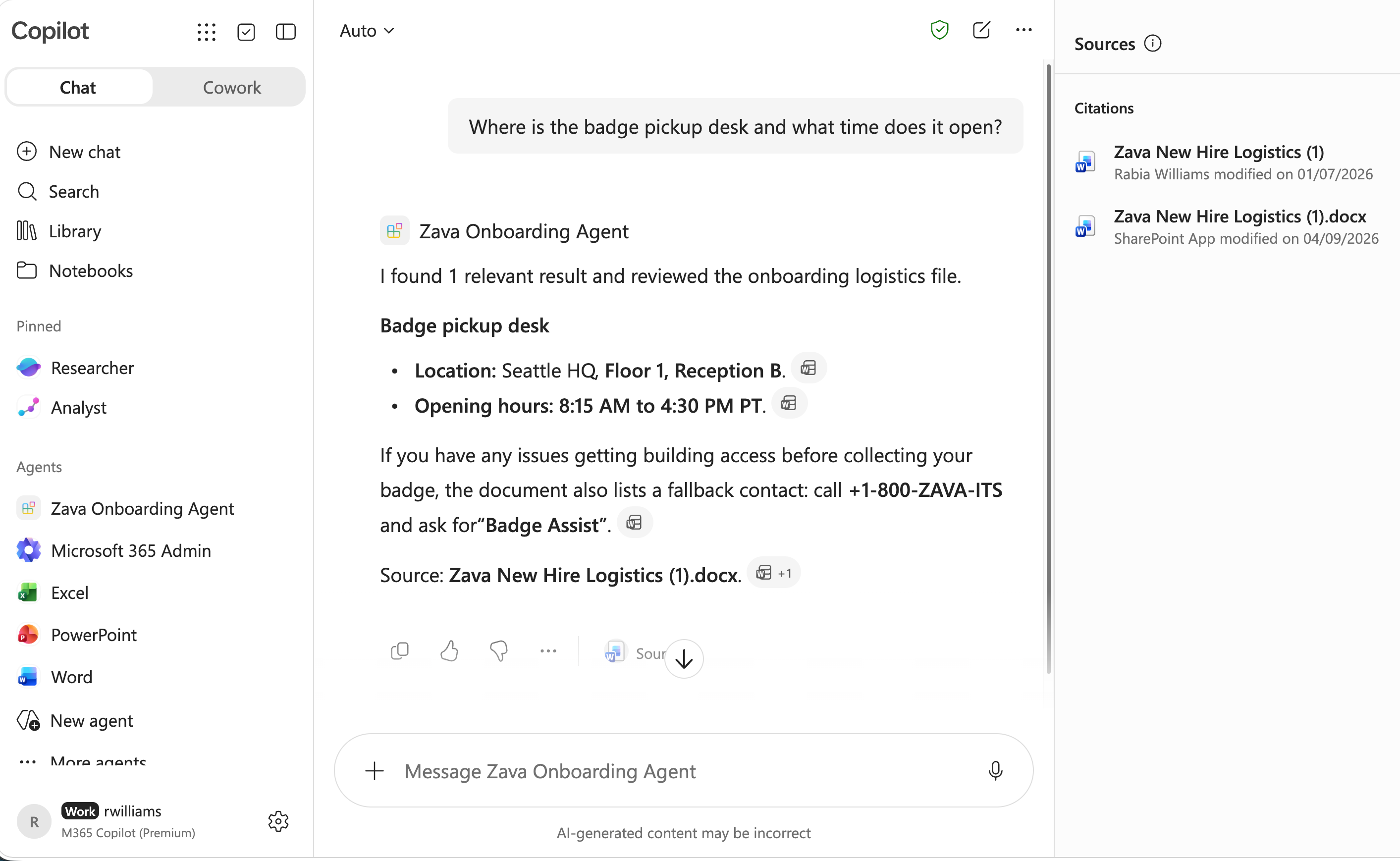1400x861 pixels.
Task: Click the 'Citations' heading in Sources panel
Action: coord(1104,108)
